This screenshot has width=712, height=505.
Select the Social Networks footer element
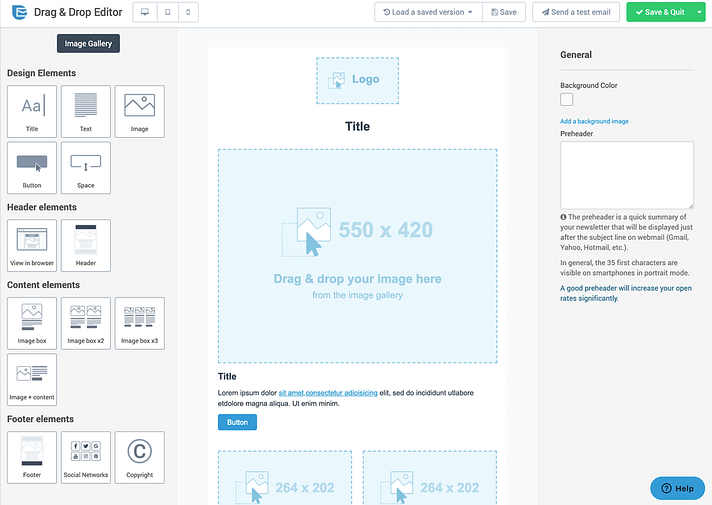(x=86, y=457)
